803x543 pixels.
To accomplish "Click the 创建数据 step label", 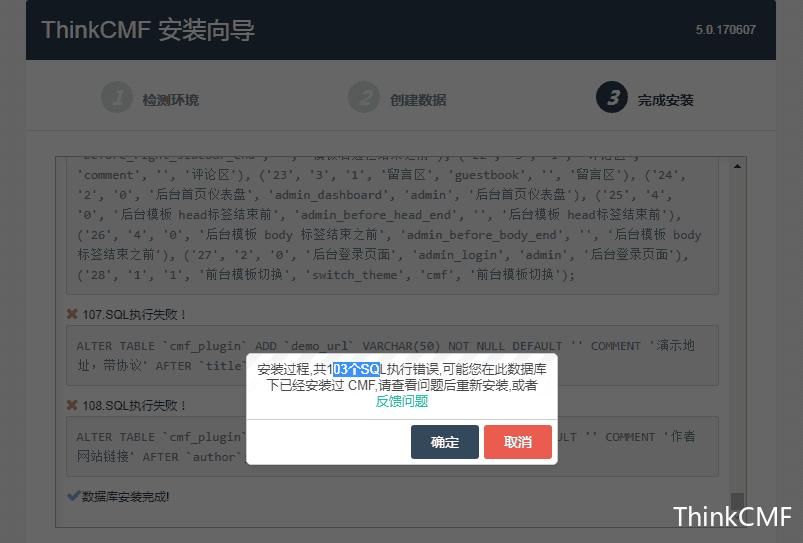I will [x=418, y=100].
